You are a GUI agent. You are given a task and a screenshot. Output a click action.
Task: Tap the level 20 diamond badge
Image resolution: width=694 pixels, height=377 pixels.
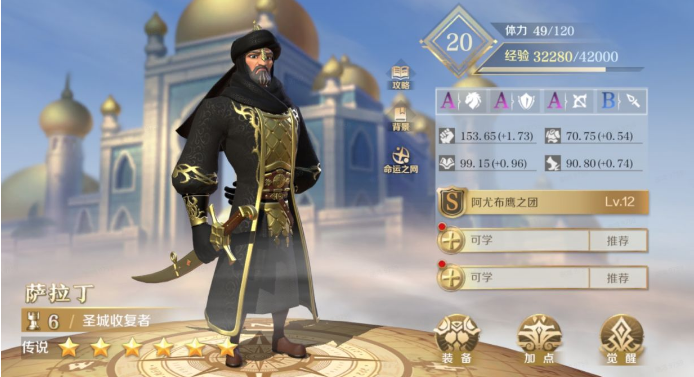click(x=459, y=42)
